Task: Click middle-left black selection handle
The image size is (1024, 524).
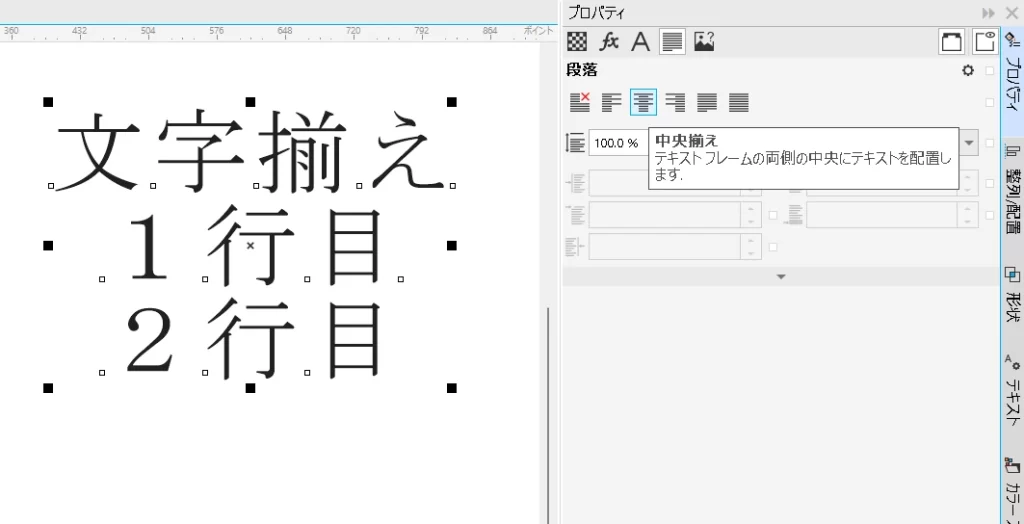Action: tap(47, 245)
